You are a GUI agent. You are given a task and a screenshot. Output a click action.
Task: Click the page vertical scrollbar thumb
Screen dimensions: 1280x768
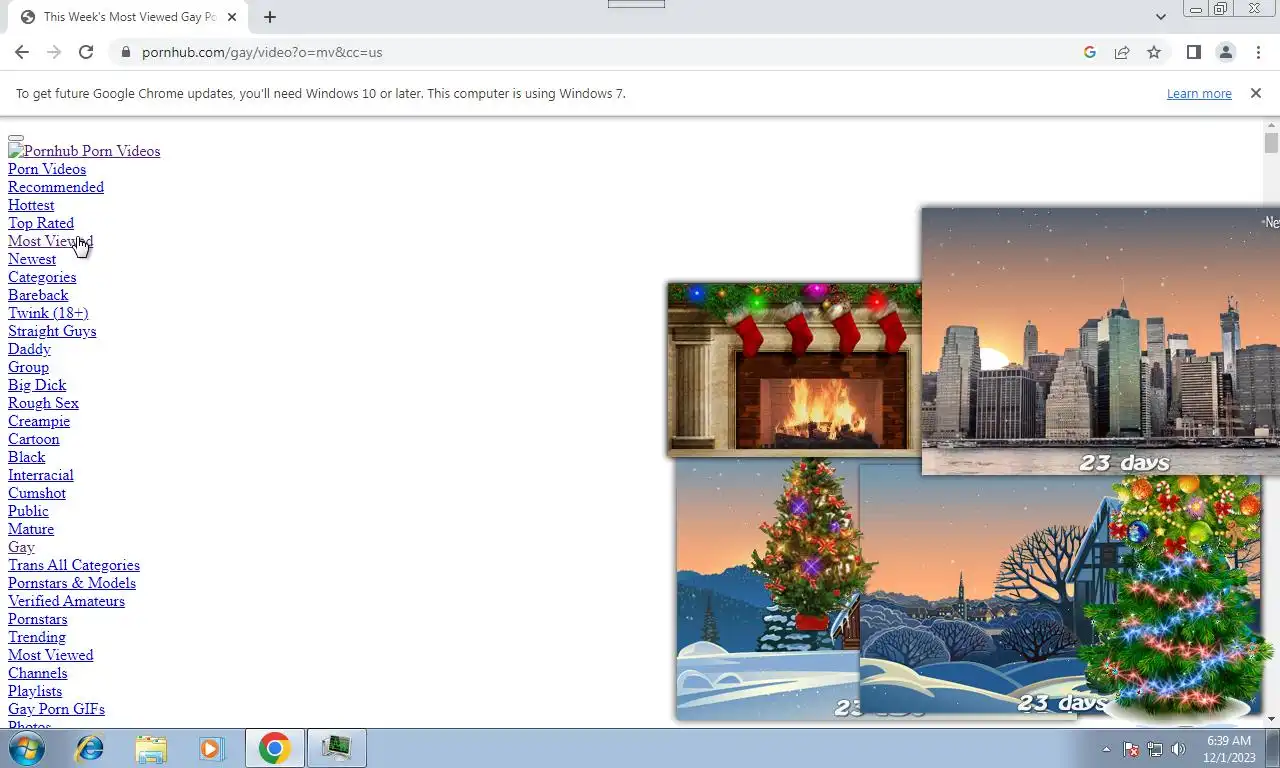click(1271, 143)
